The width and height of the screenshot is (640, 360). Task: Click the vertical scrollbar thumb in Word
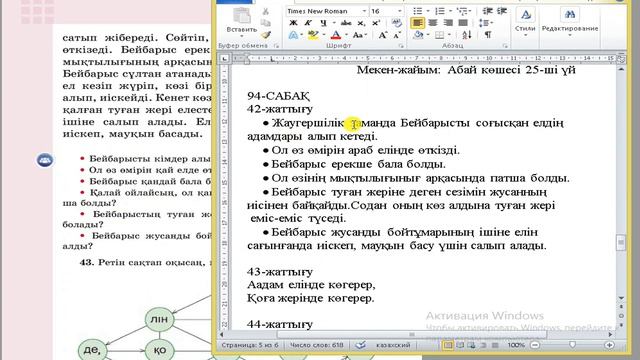pos(621,242)
